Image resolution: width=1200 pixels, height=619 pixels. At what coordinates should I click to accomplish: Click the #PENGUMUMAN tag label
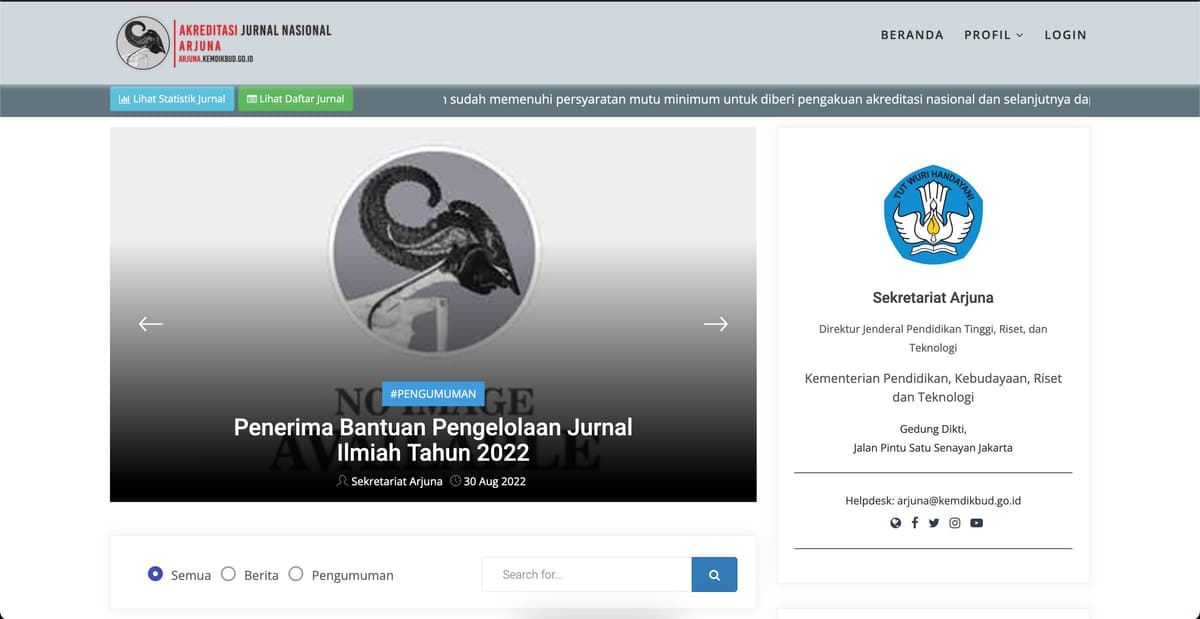click(x=433, y=394)
